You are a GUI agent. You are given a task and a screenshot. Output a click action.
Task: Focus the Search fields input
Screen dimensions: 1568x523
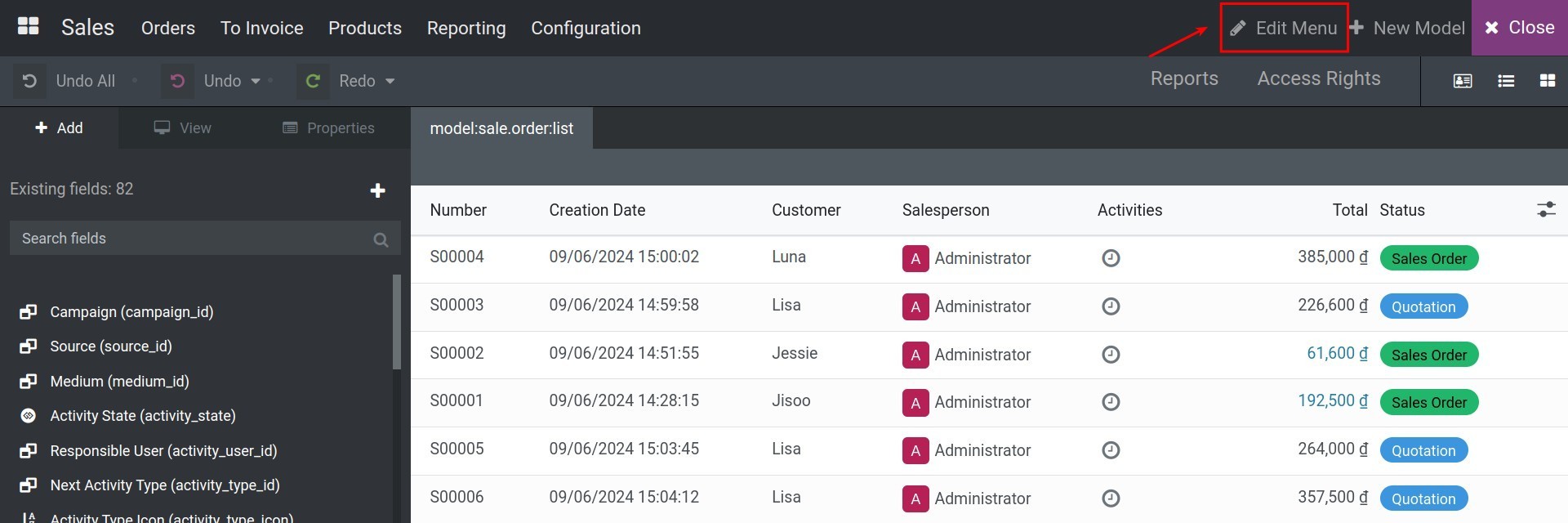click(188, 239)
